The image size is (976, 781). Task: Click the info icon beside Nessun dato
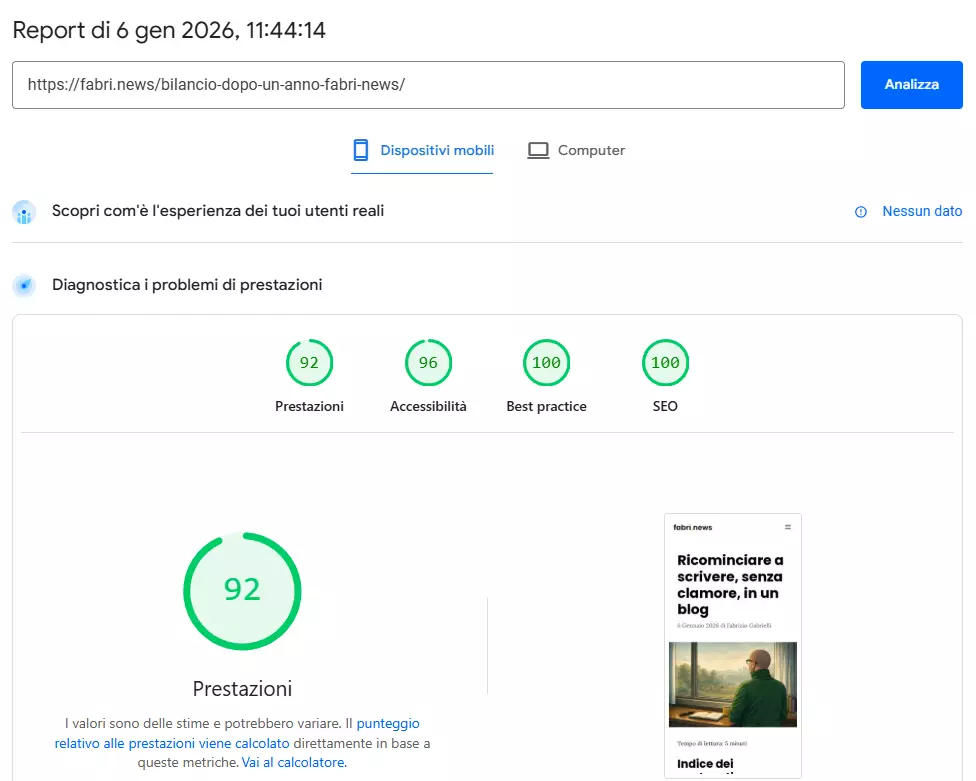(x=861, y=212)
